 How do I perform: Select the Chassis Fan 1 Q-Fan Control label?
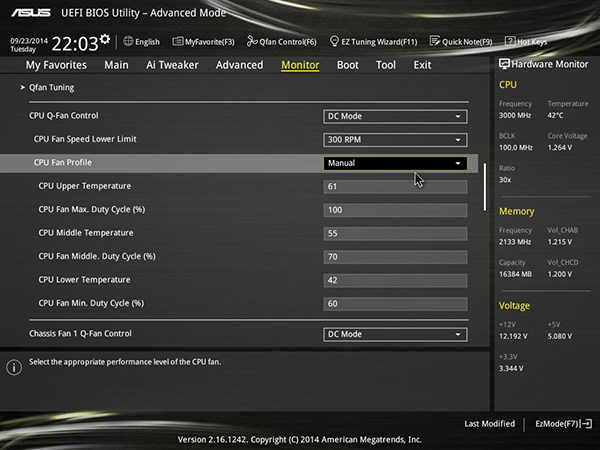80,334
